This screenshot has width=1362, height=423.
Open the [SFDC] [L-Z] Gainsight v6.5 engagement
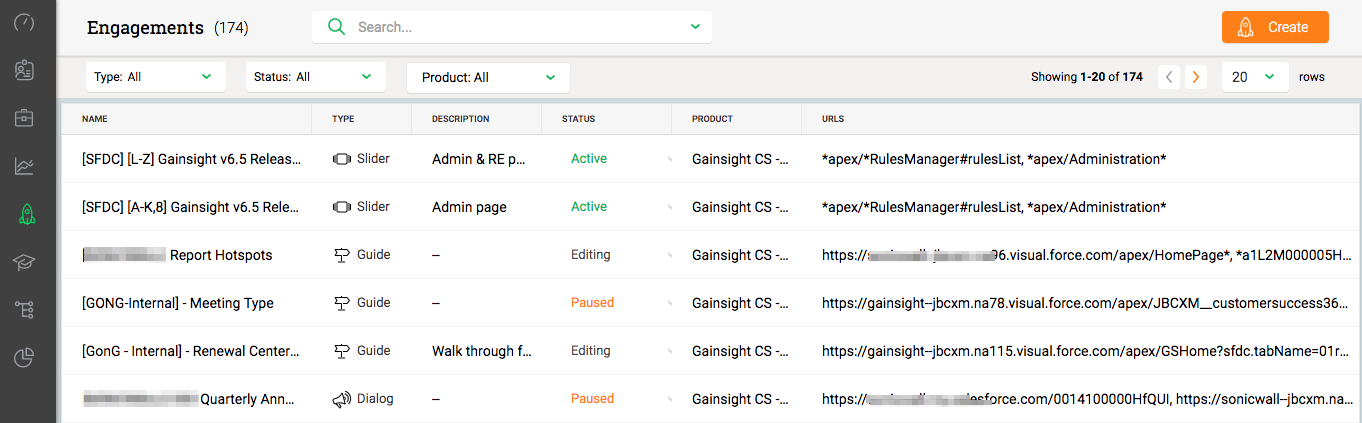(x=191, y=159)
